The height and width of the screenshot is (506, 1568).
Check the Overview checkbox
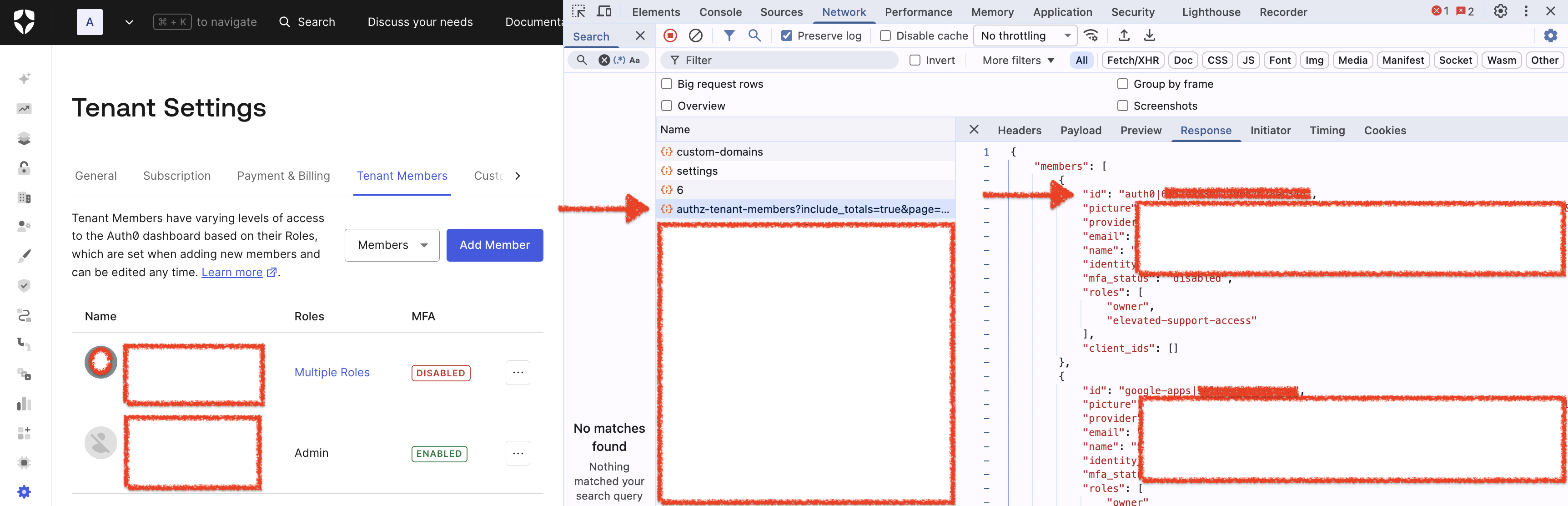click(667, 106)
